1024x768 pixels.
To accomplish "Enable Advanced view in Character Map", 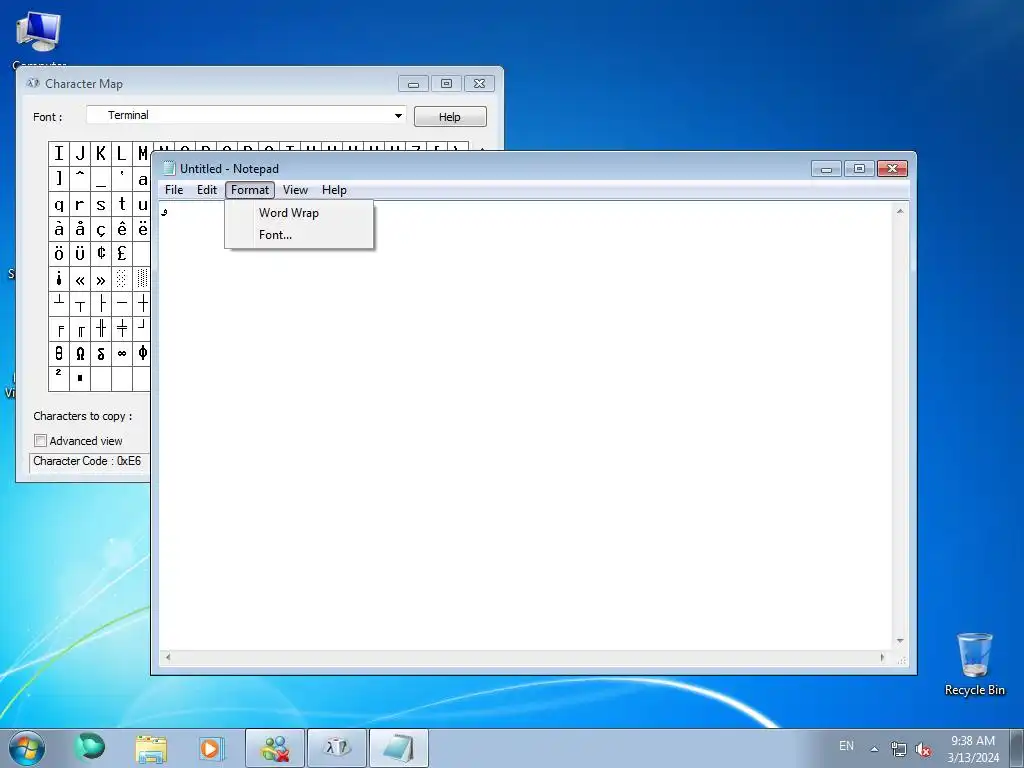I will pos(40,441).
